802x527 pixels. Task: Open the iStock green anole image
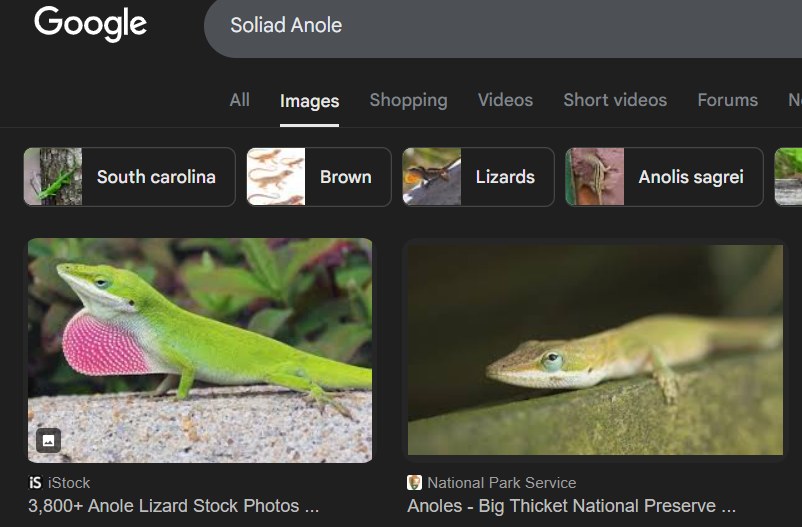[200, 350]
